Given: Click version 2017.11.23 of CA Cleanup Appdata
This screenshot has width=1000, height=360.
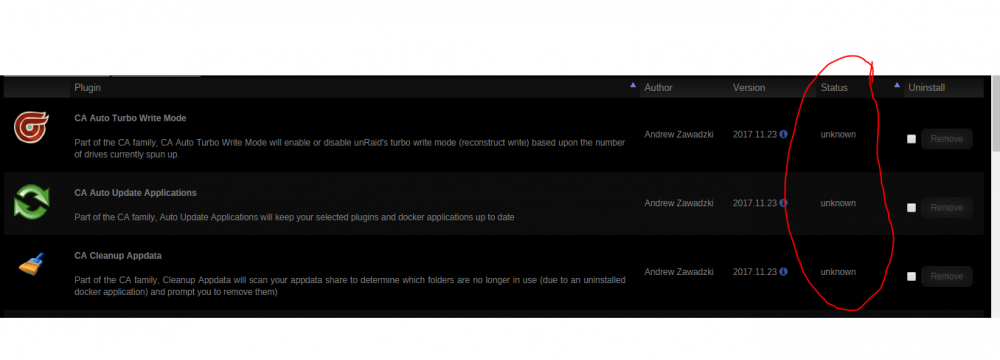Looking at the screenshot, I should pos(754,272).
